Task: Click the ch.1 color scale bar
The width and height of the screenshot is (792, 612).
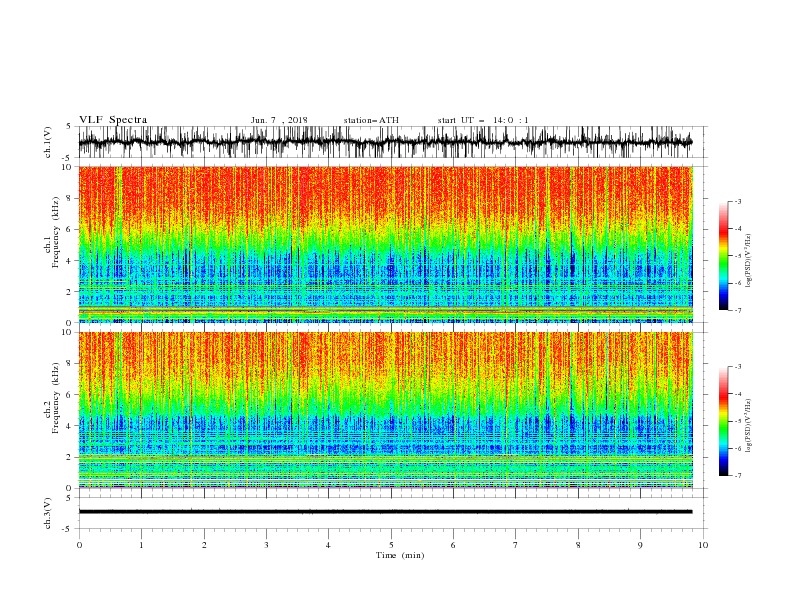Action: [723, 256]
